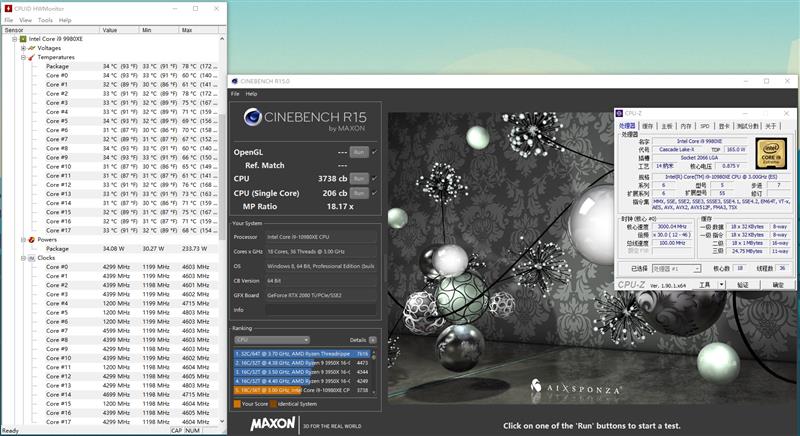
Task: Open the Help menu in HWMonitor
Action: tap(65, 20)
